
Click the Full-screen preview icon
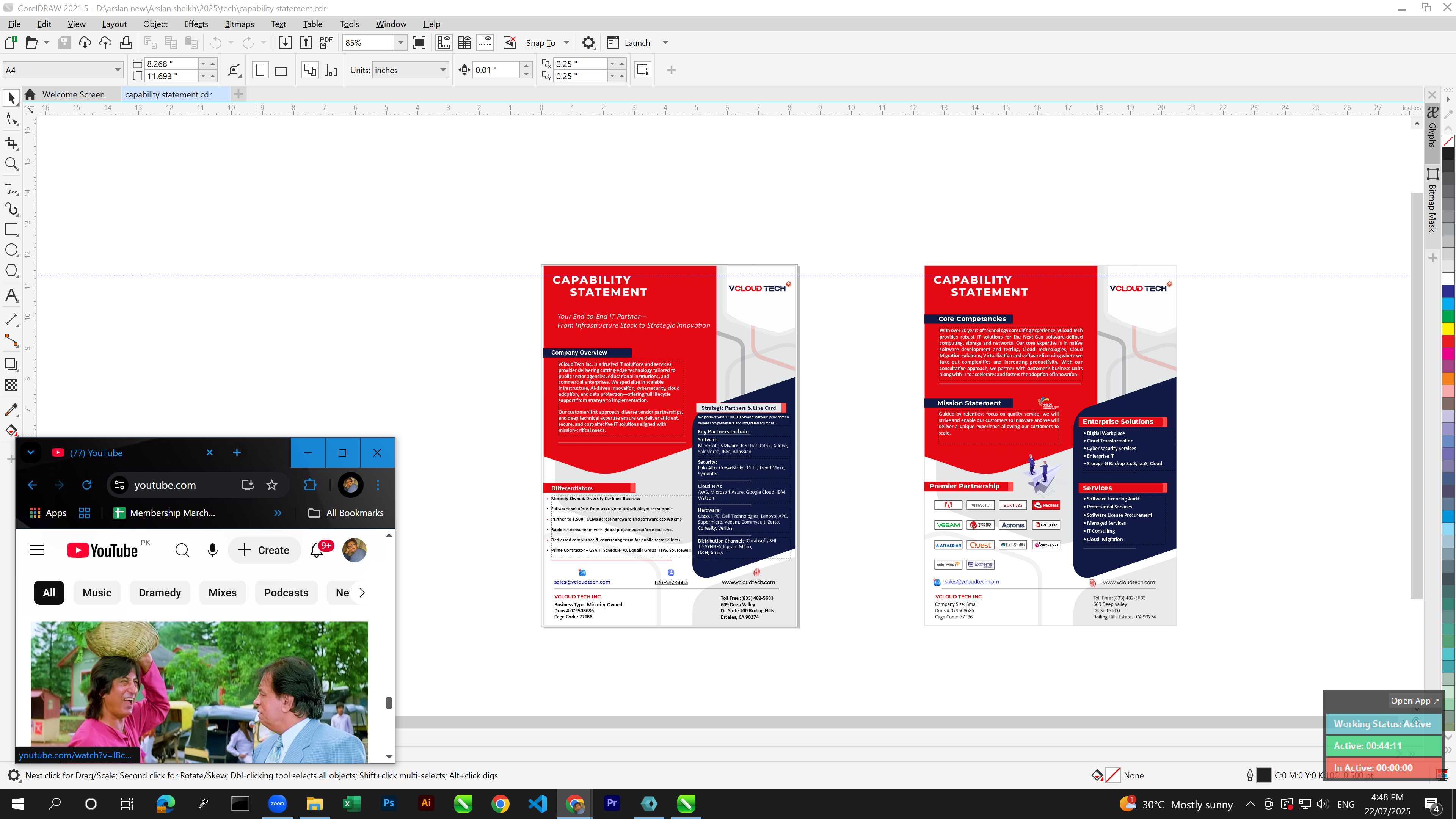419,43
